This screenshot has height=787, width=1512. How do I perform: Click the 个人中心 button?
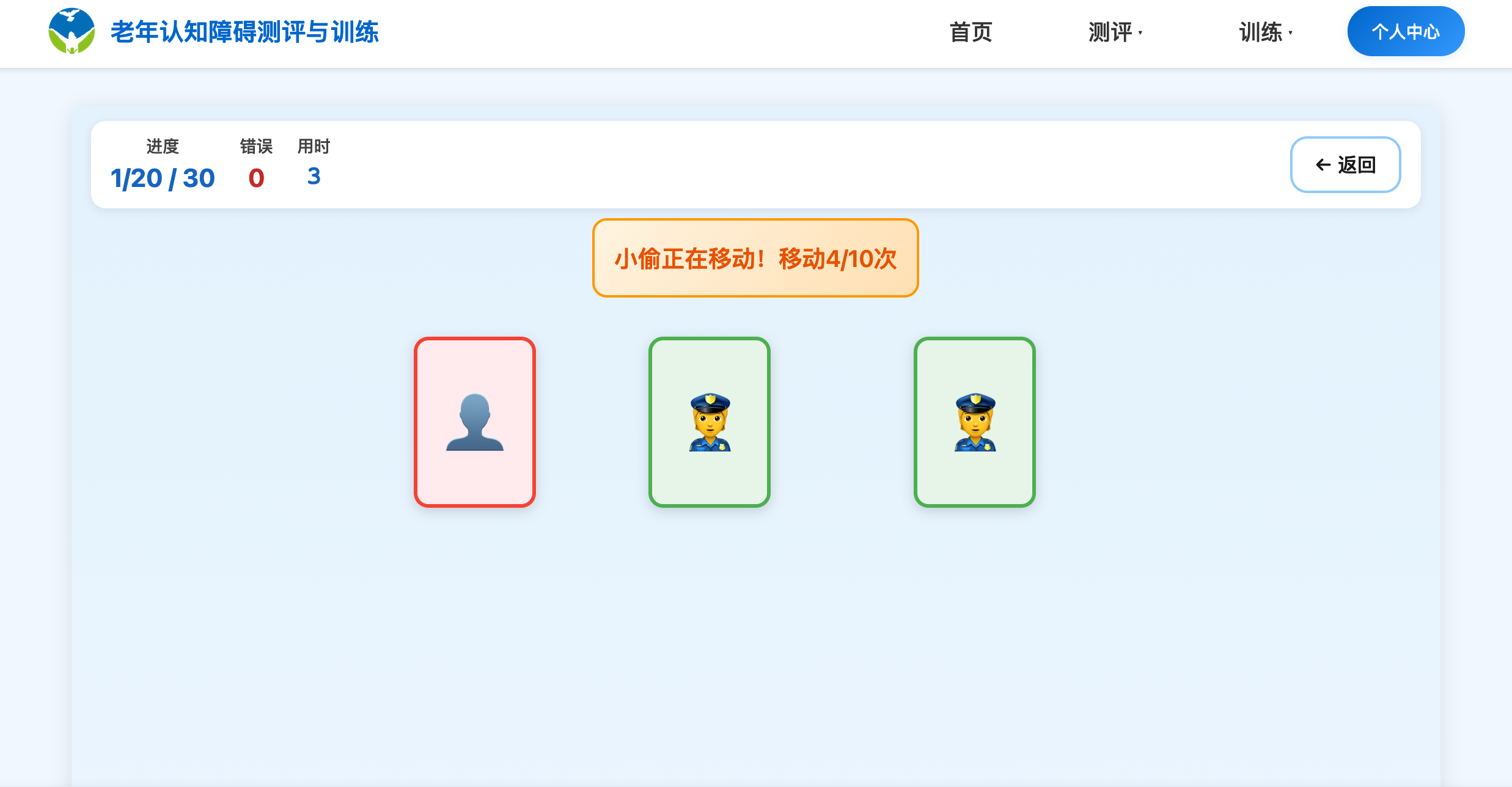pos(1405,31)
